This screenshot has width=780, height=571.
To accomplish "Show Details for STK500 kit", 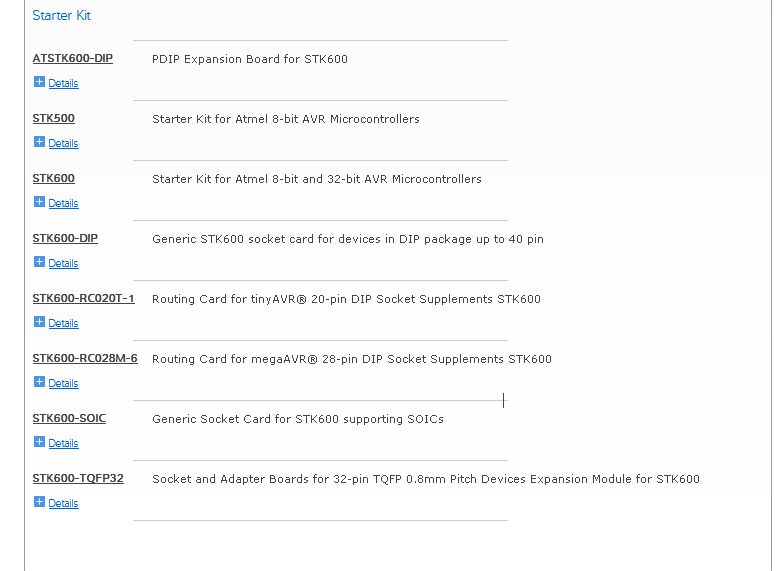I will tap(63, 143).
